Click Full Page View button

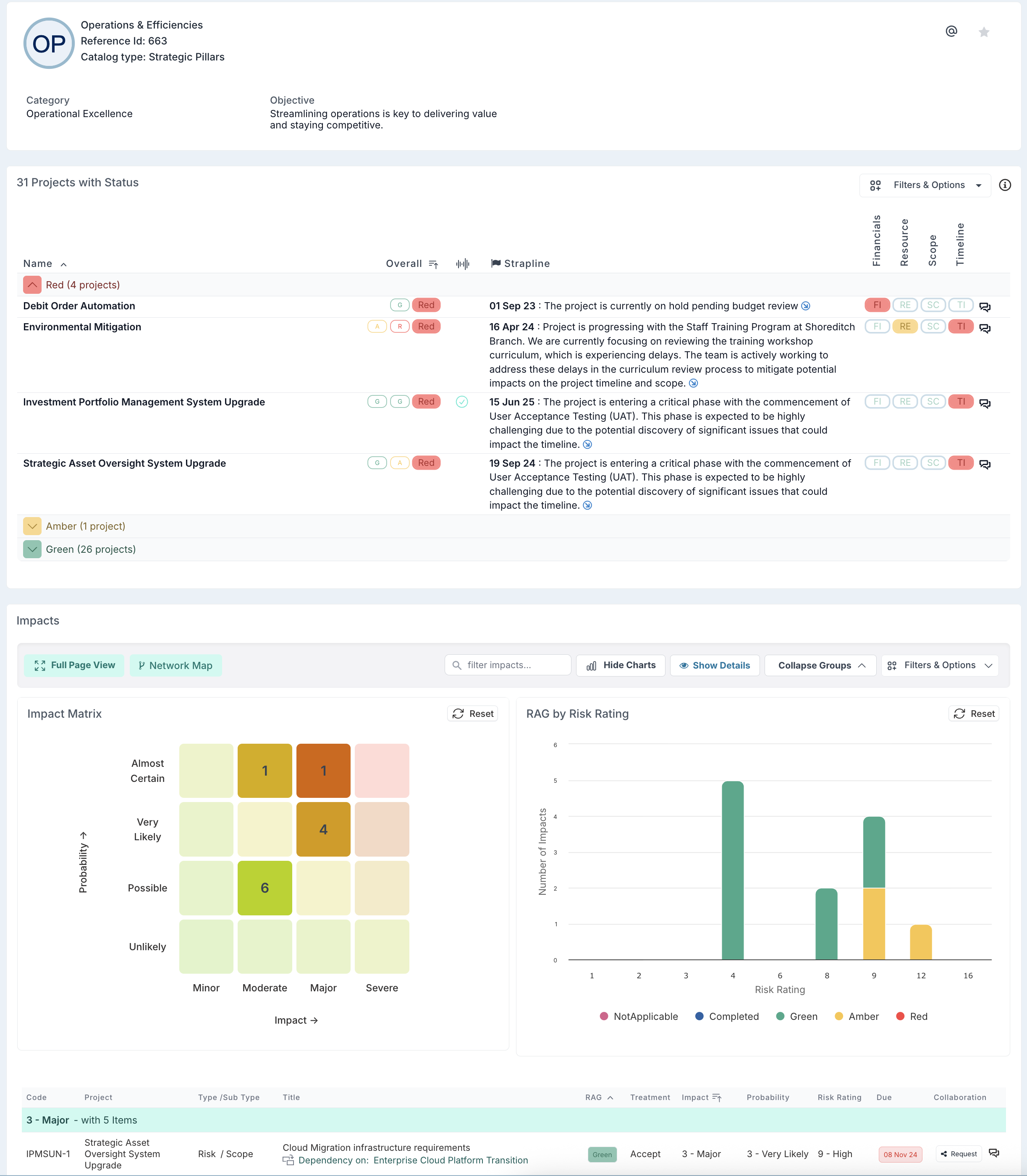[x=74, y=665]
